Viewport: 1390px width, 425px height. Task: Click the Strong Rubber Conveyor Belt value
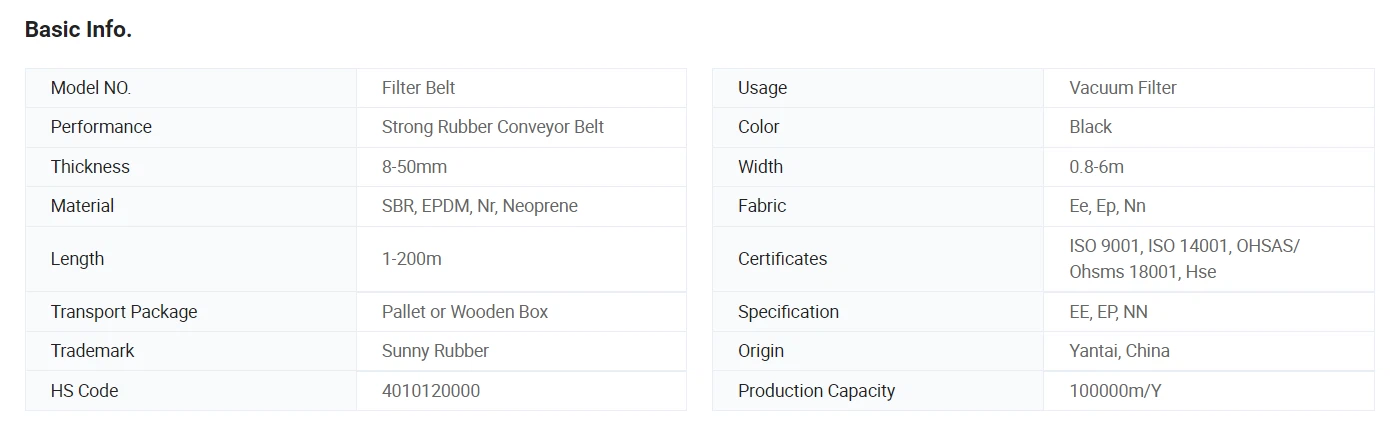pyautogui.click(x=493, y=127)
